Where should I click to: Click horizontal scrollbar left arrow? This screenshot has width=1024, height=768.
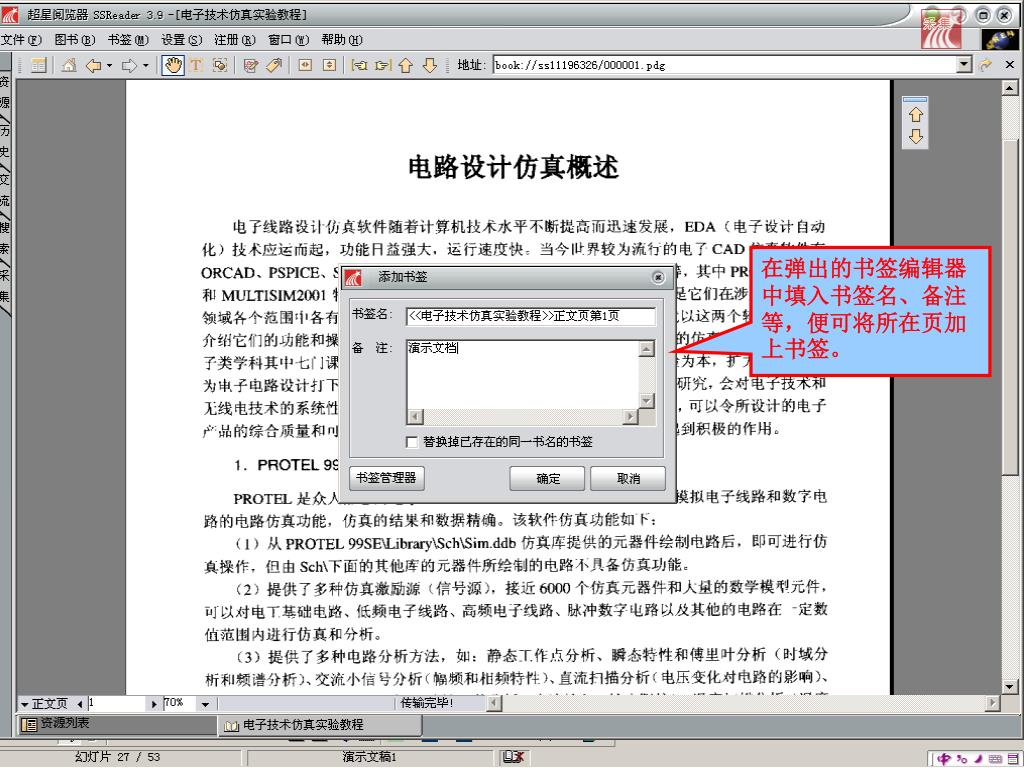pos(494,703)
